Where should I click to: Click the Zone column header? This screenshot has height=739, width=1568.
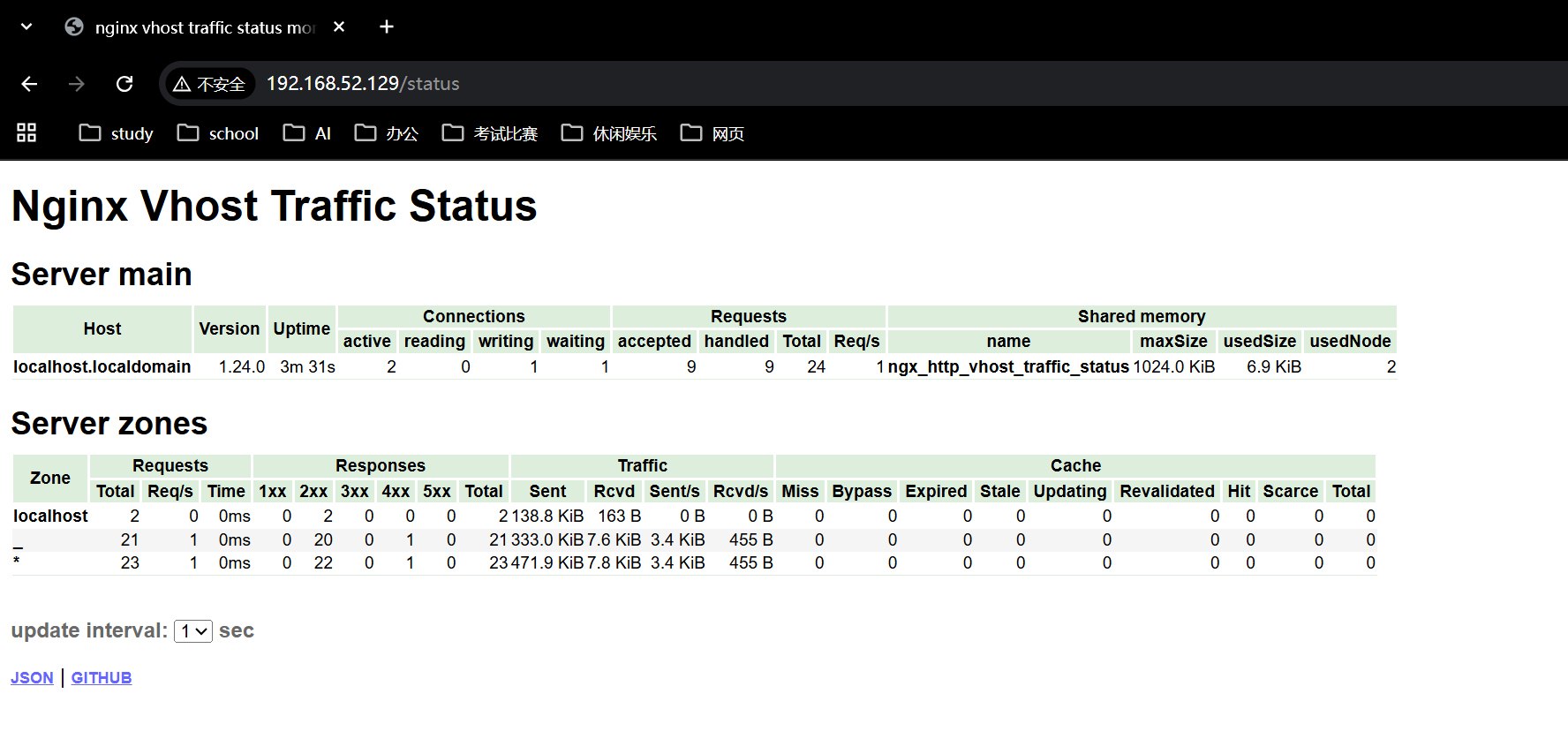(x=50, y=478)
